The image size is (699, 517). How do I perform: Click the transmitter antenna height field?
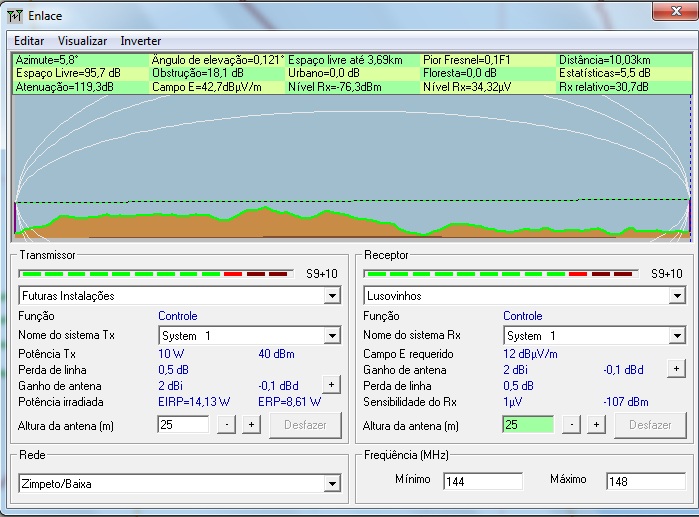coord(183,425)
